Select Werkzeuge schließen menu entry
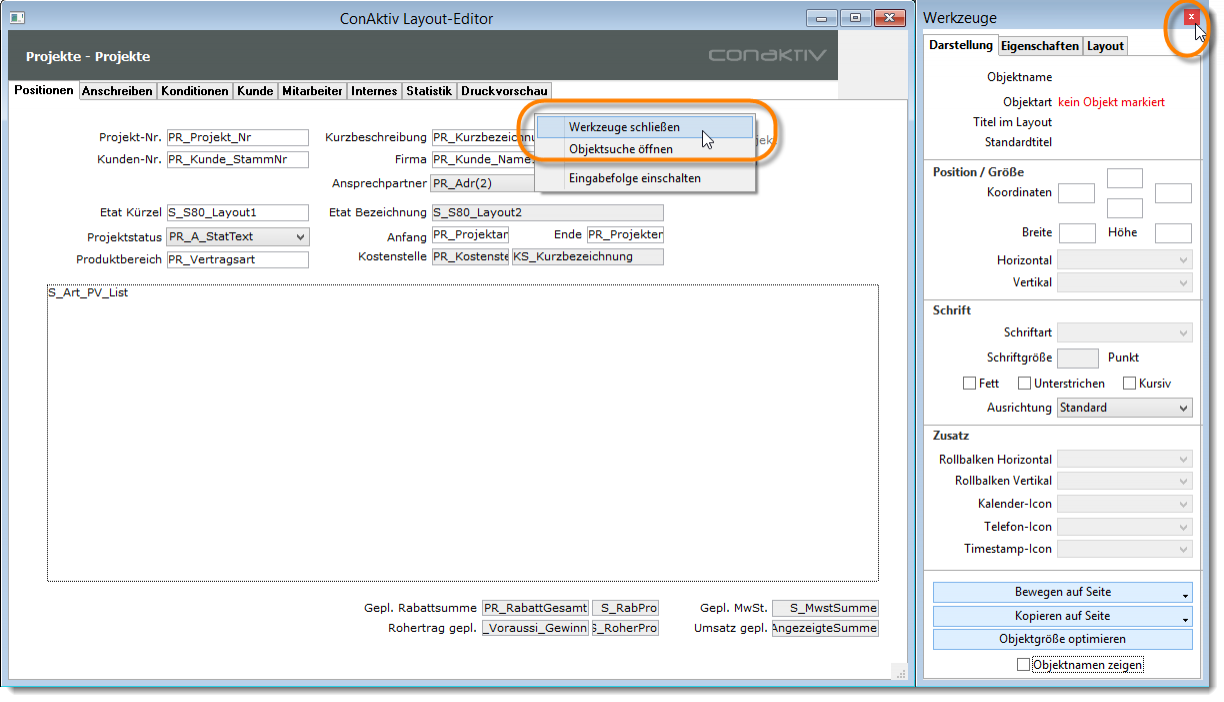The height and width of the screenshot is (702, 1224). pyautogui.click(x=624, y=127)
